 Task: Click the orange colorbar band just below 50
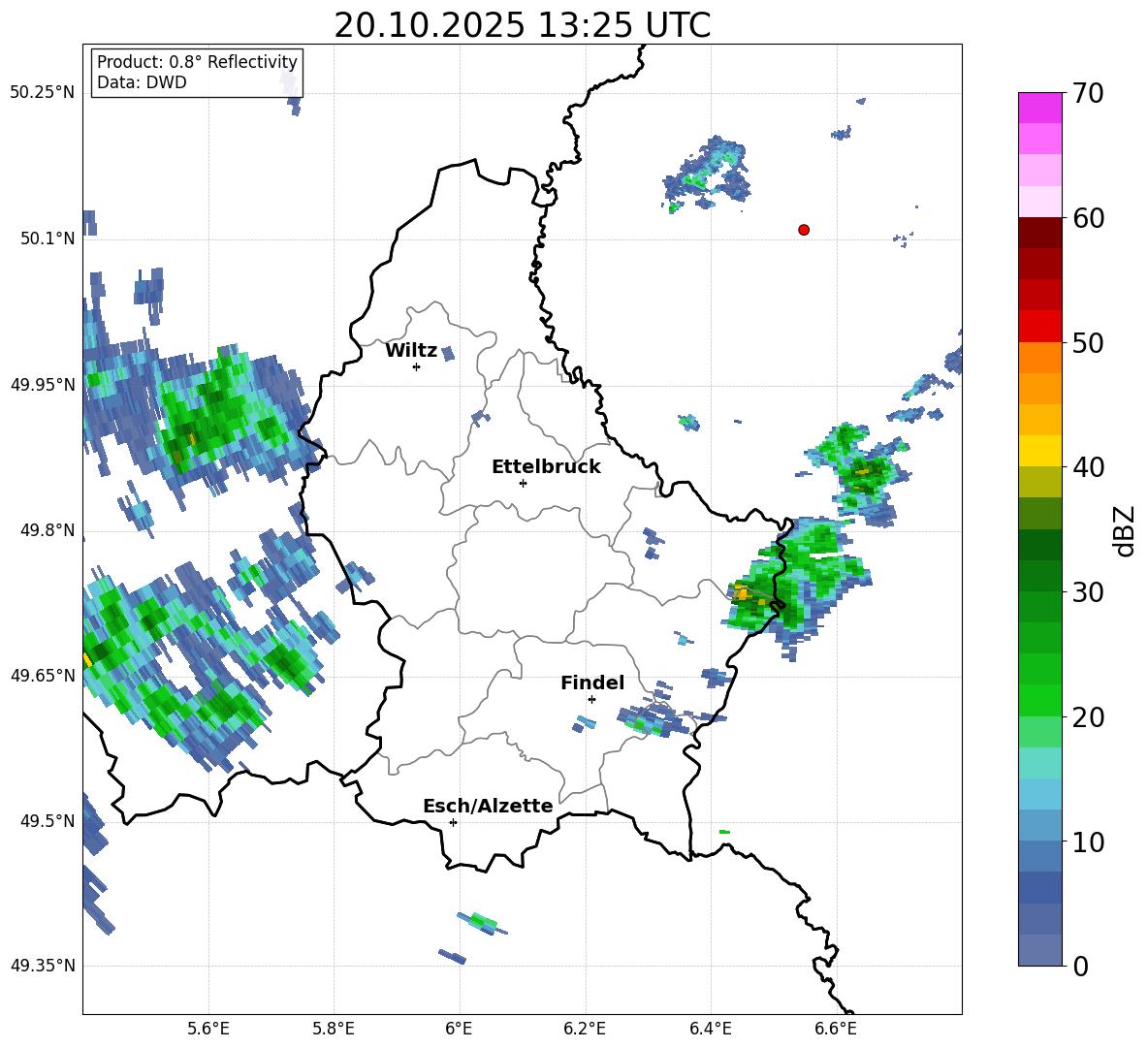pos(1039,357)
